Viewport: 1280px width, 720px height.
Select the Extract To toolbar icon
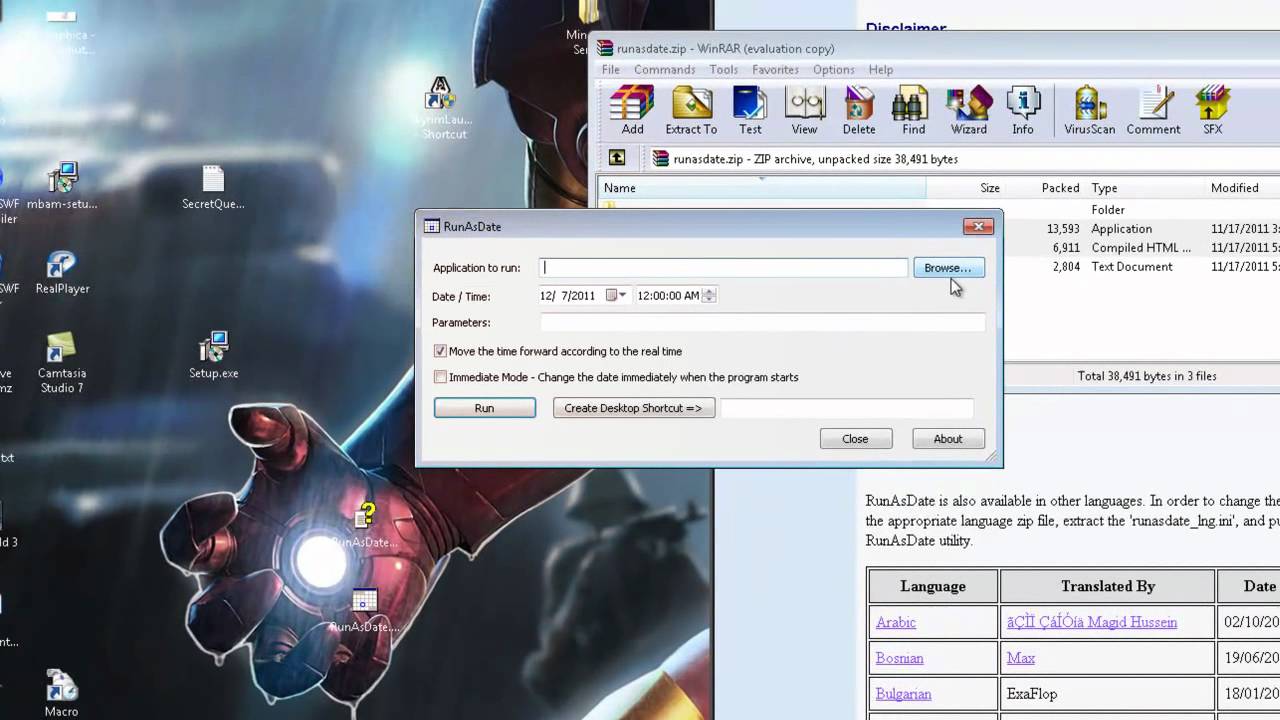691,110
